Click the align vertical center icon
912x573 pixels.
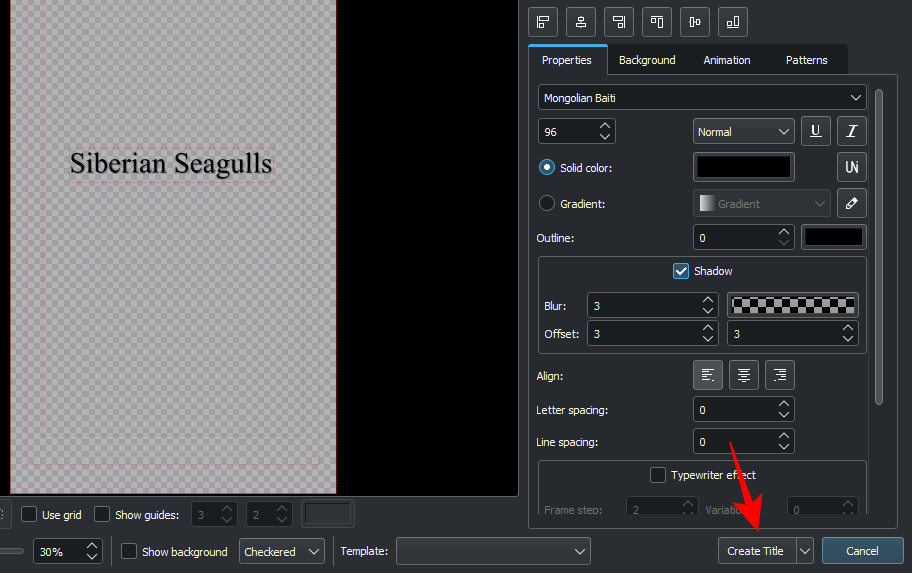click(695, 21)
